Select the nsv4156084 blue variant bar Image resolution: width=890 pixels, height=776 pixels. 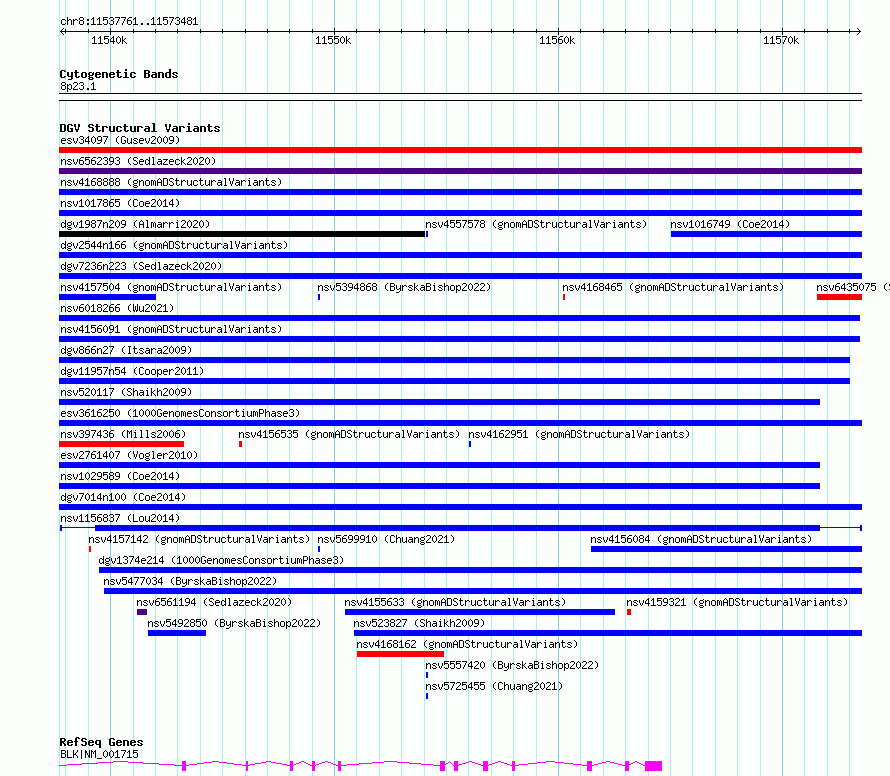[x=727, y=549]
